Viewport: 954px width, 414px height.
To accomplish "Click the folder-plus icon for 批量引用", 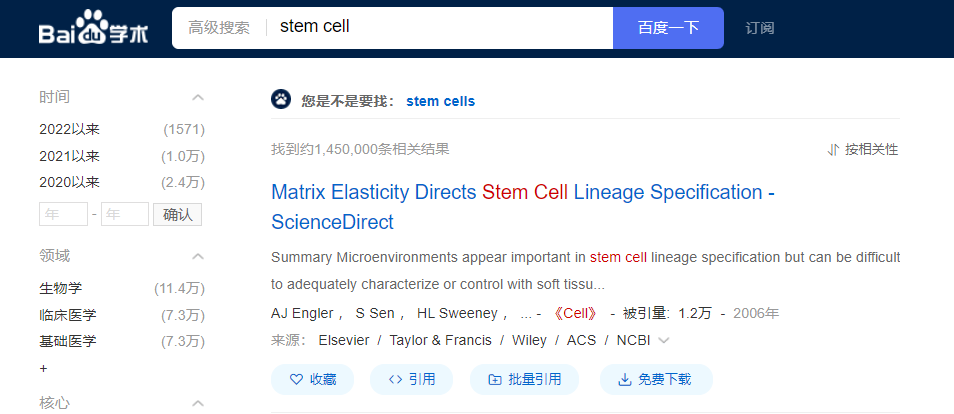I will (495, 379).
